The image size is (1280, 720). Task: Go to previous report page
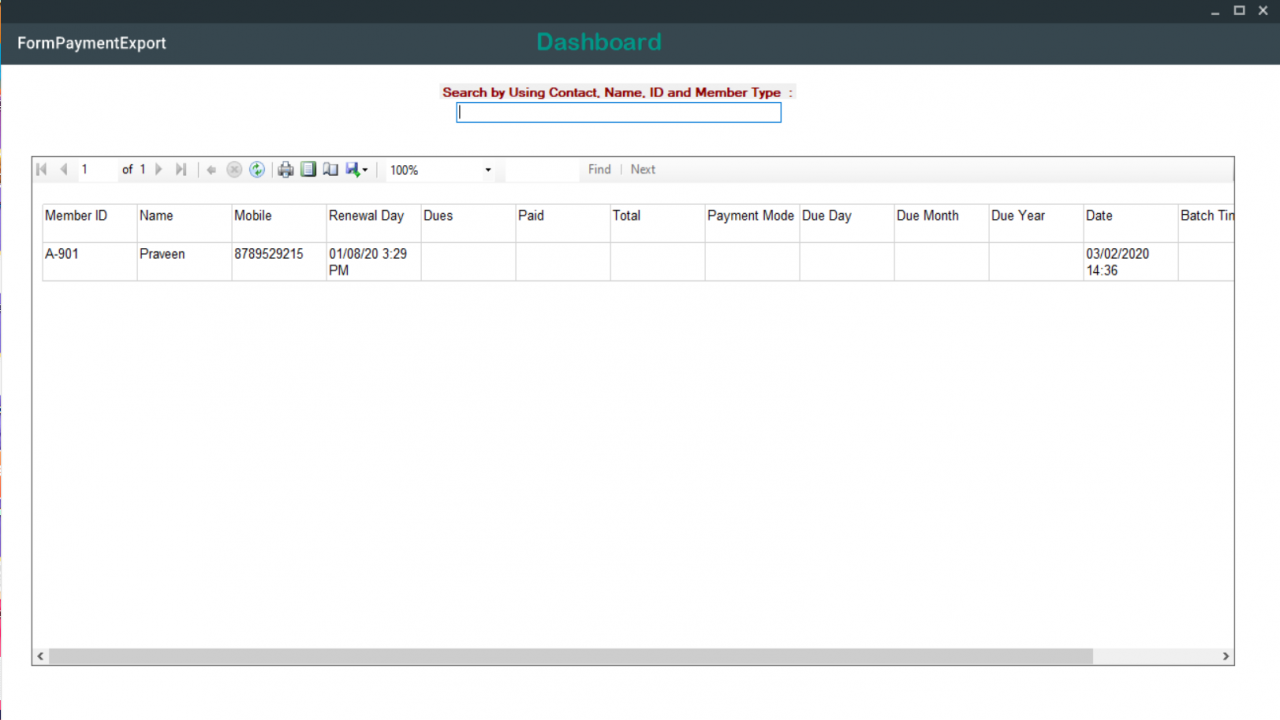64,170
